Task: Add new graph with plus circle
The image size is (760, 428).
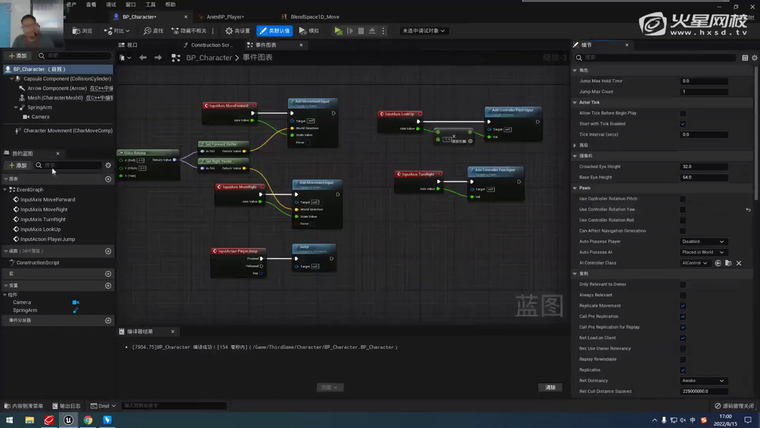Action: click(x=108, y=179)
